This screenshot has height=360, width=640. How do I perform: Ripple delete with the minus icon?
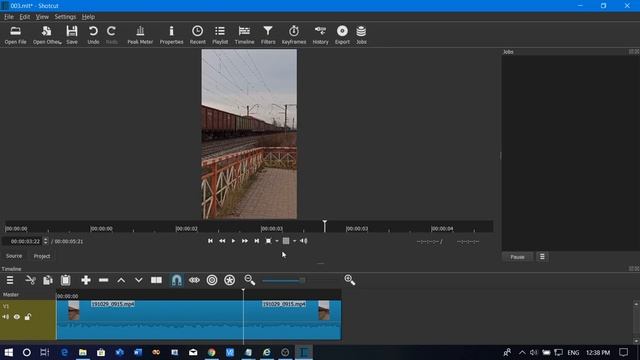(x=103, y=280)
